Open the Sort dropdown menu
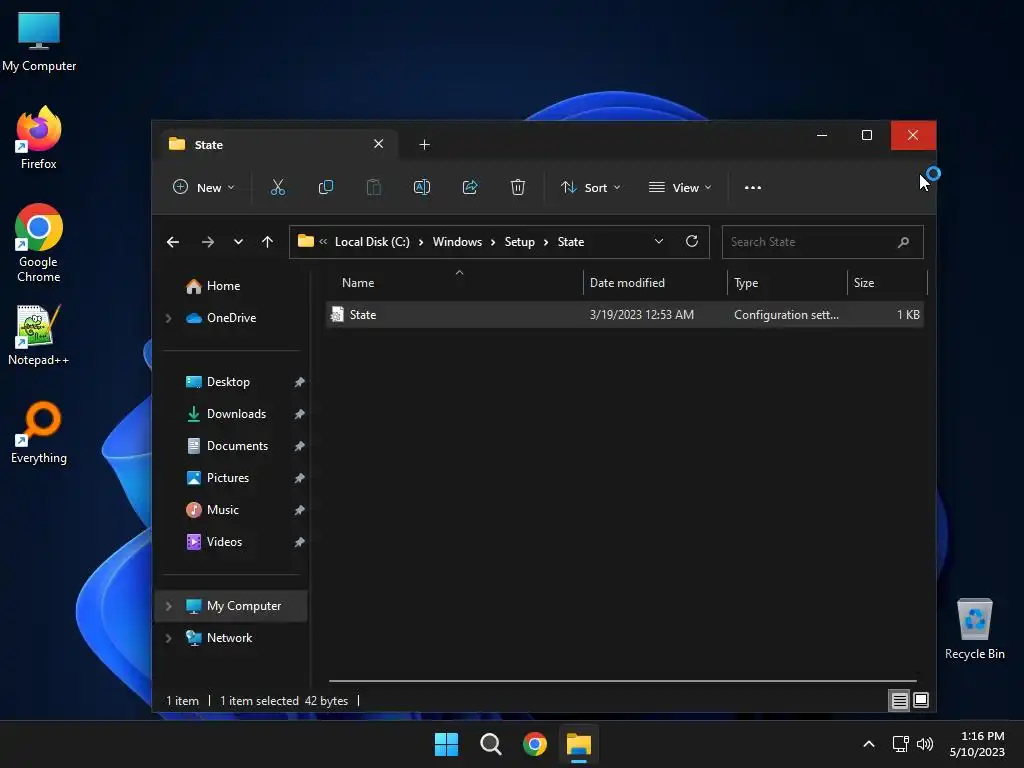The width and height of the screenshot is (1024, 768). coord(590,187)
